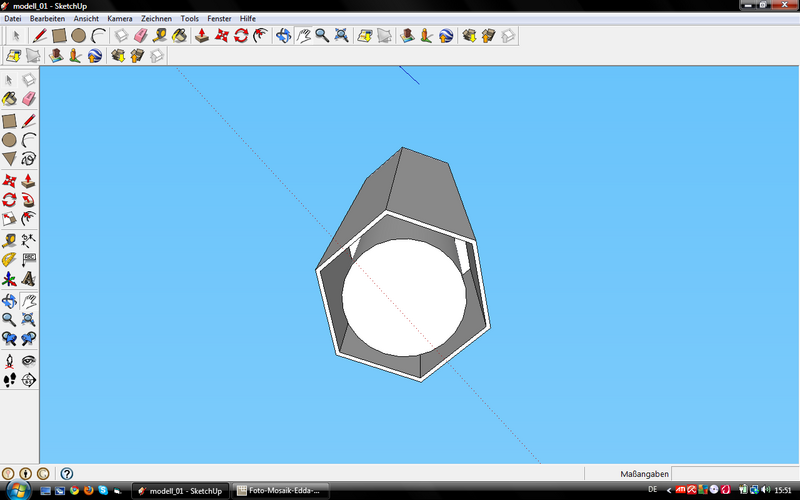Select the Polygon tool in left toolbar
Screen dimensions: 800x500
9,159
